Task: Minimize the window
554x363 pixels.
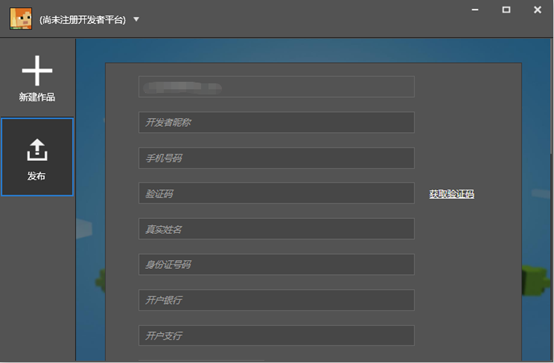Action: [475, 10]
